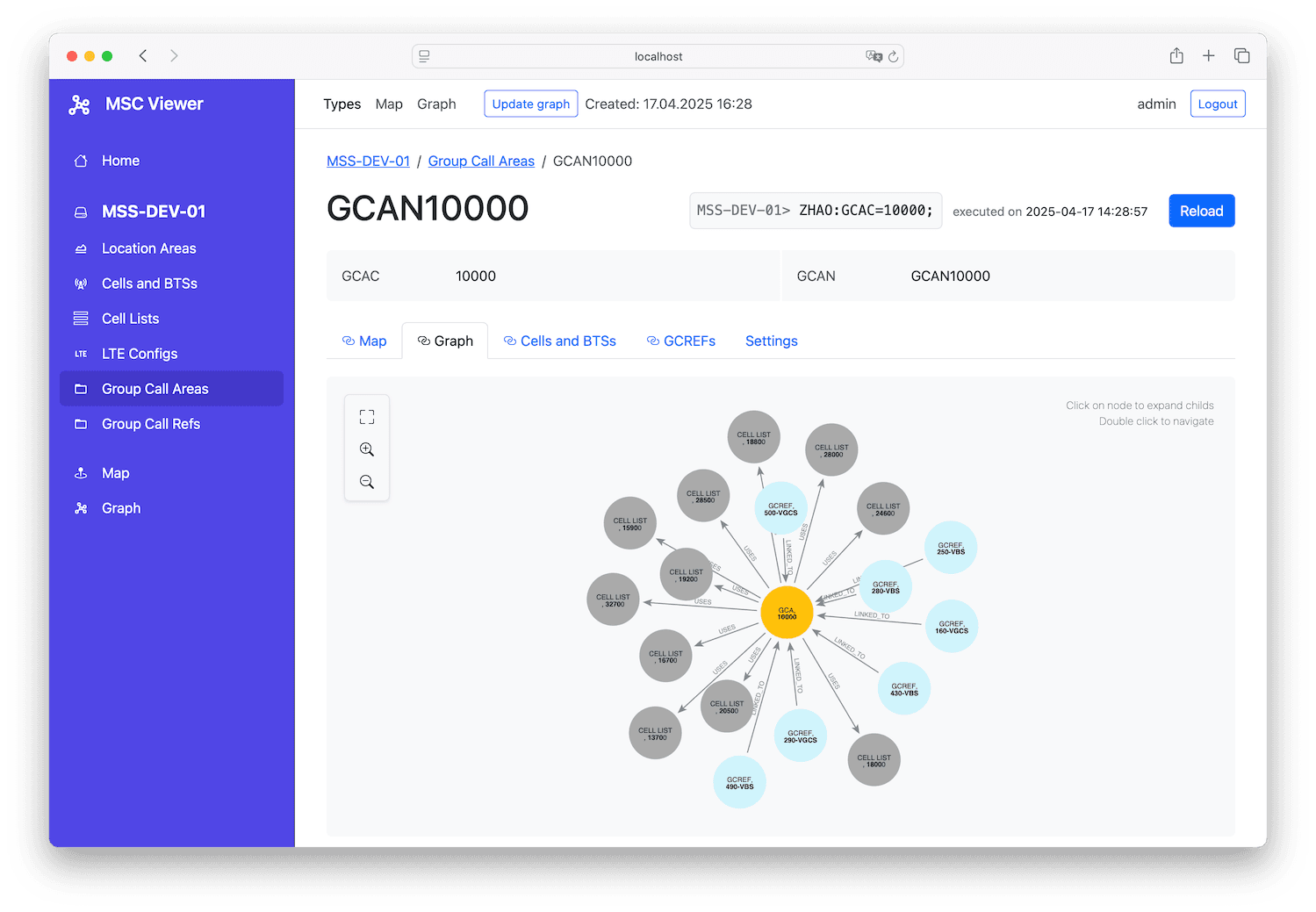The height and width of the screenshot is (912, 1316).
Task: Open Group Call Refs sidebar item
Action: [151, 424]
